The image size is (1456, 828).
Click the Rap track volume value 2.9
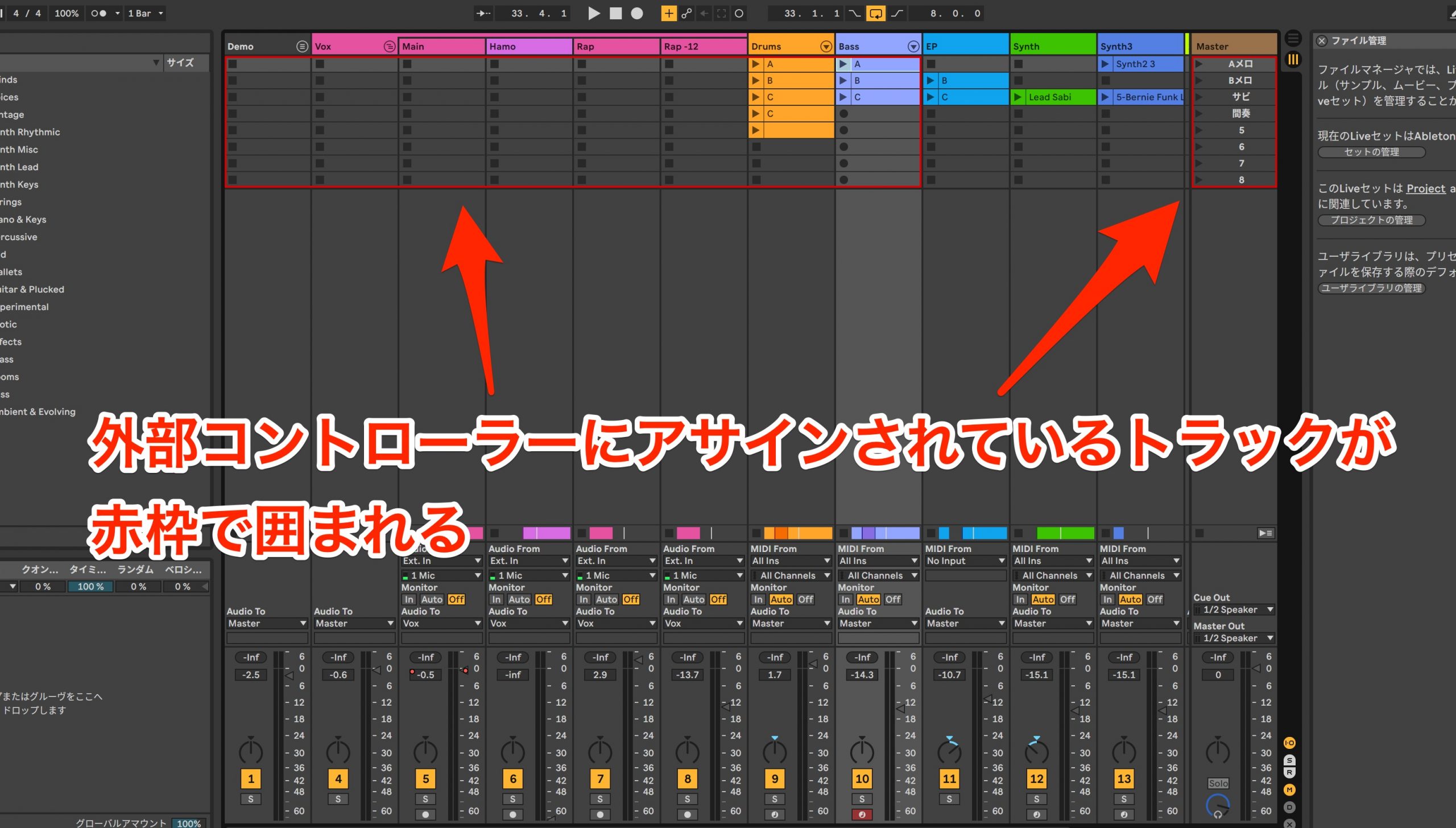click(600, 674)
